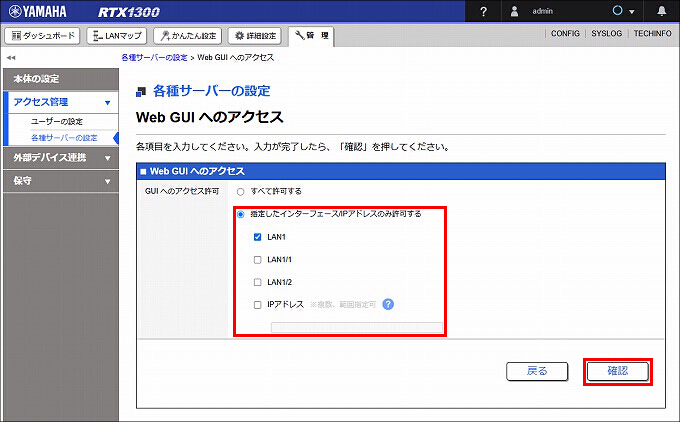Uncheck the LAN1 checkbox
The image size is (680, 422).
tap(258, 237)
